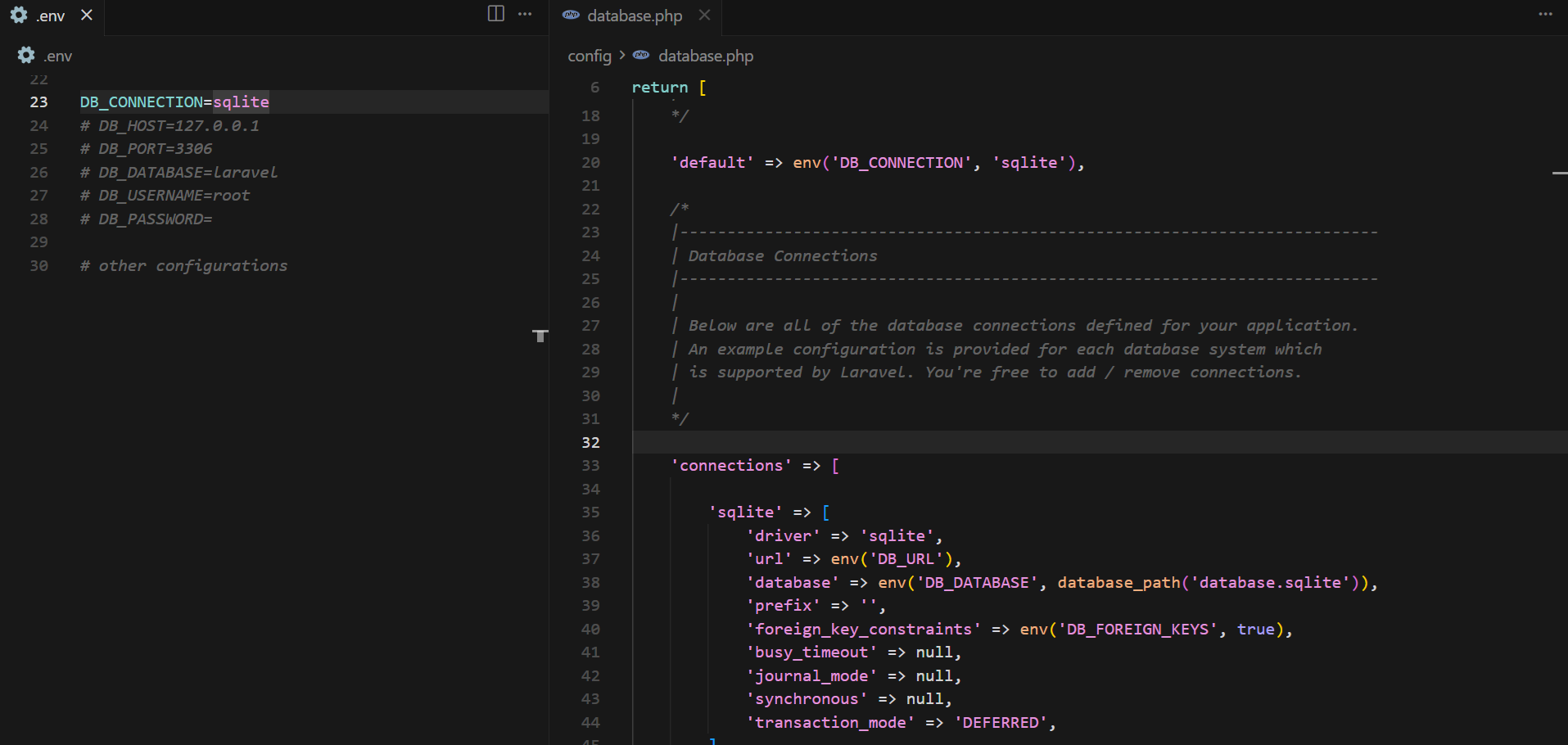Click the 'connections' key on line 33

(730, 466)
